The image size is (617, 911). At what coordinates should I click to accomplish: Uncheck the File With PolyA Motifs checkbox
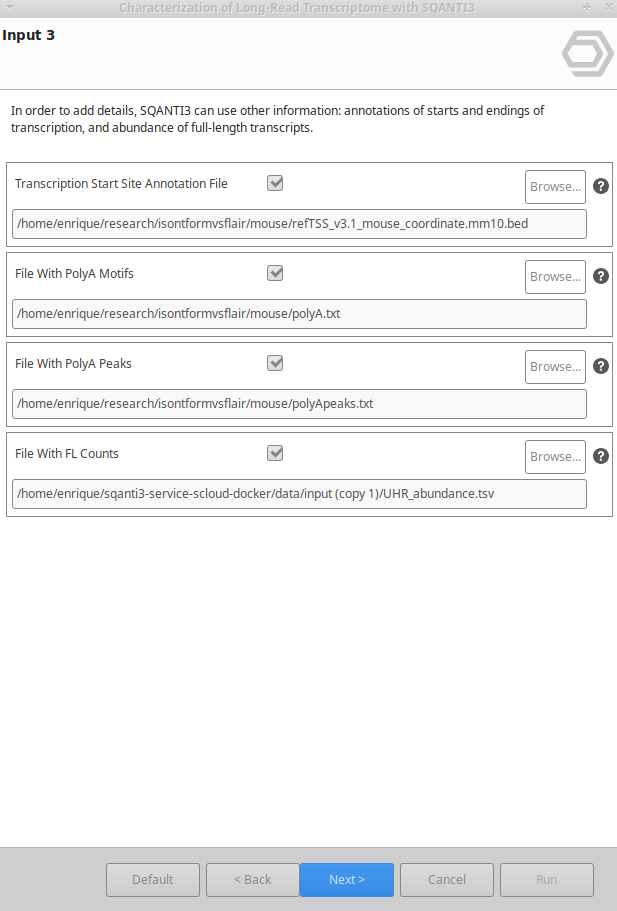pos(275,273)
